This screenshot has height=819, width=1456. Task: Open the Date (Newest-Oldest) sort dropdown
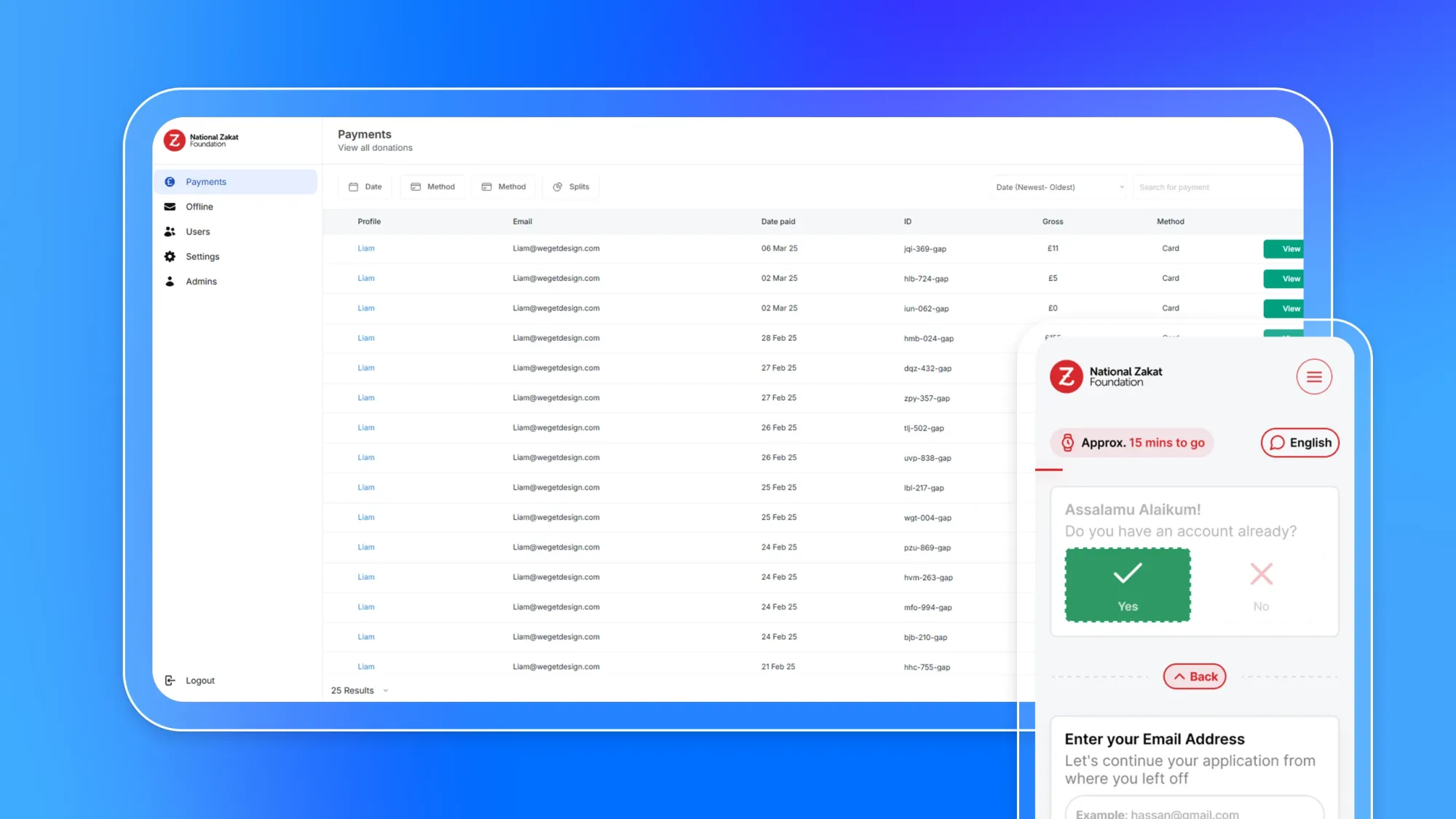point(1057,186)
